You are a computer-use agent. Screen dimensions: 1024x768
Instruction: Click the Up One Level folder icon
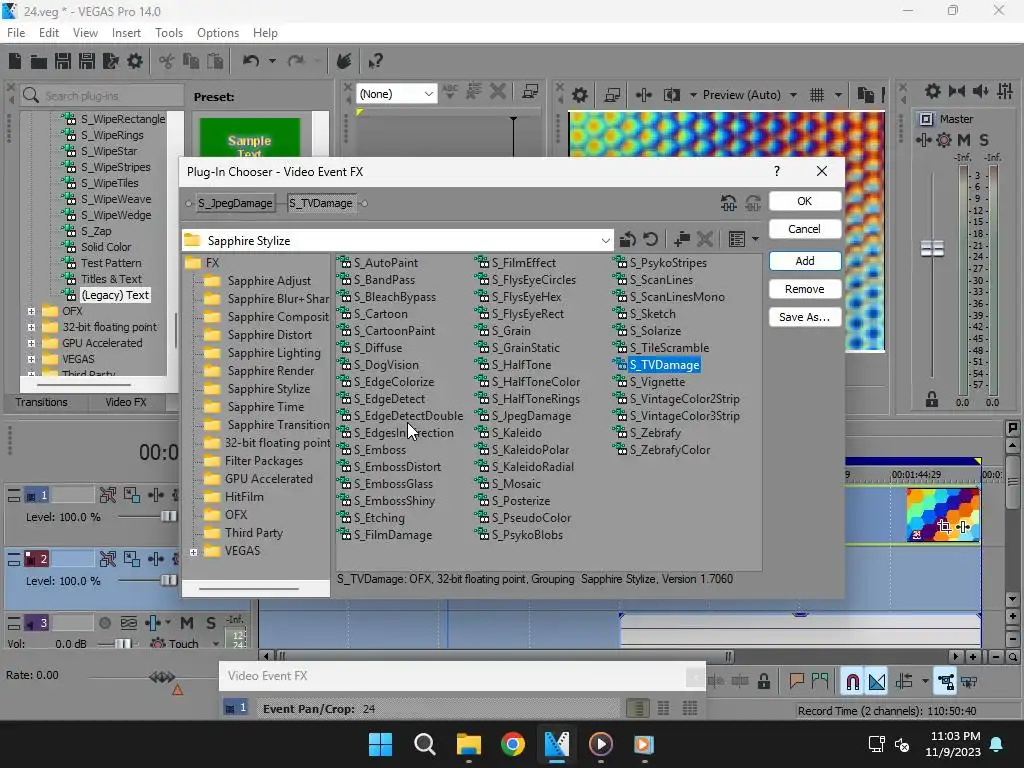coord(628,240)
